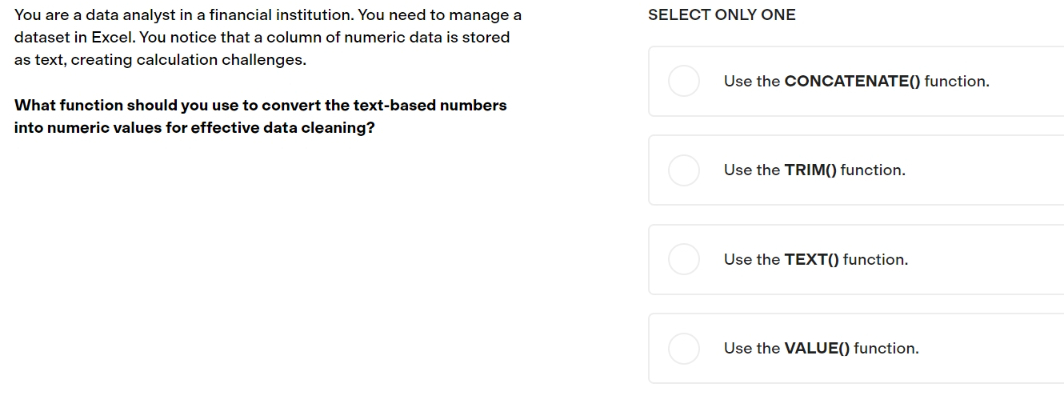Click the paragraph starting "You are a data analyst"
The width and height of the screenshot is (1064, 420).
pos(268,37)
